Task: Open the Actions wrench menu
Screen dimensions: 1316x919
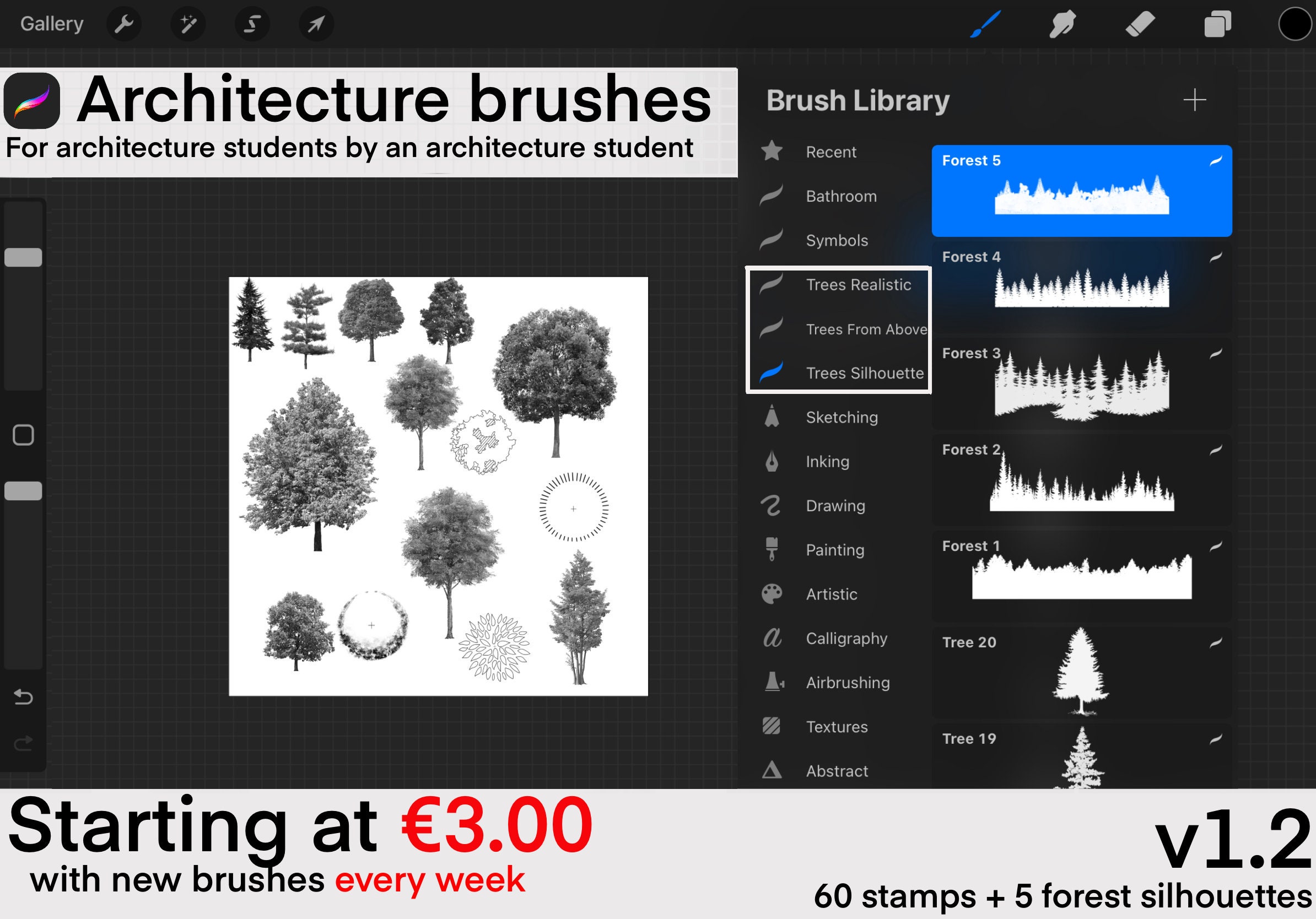Action: click(x=124, y=24)
